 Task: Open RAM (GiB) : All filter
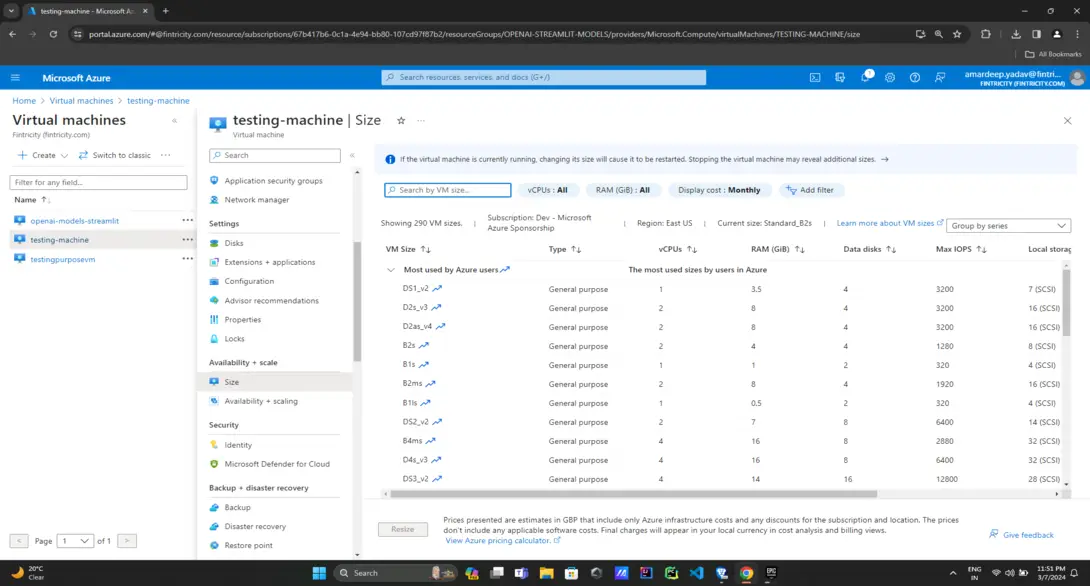[x=623, y=190]
